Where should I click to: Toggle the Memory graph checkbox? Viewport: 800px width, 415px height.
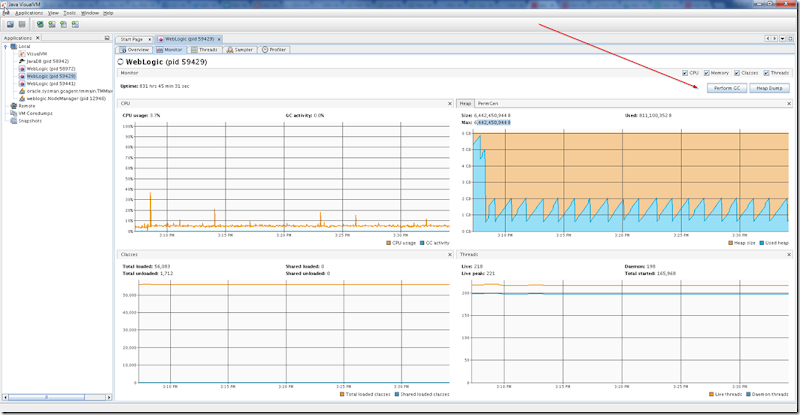click(x=707, y=73)
